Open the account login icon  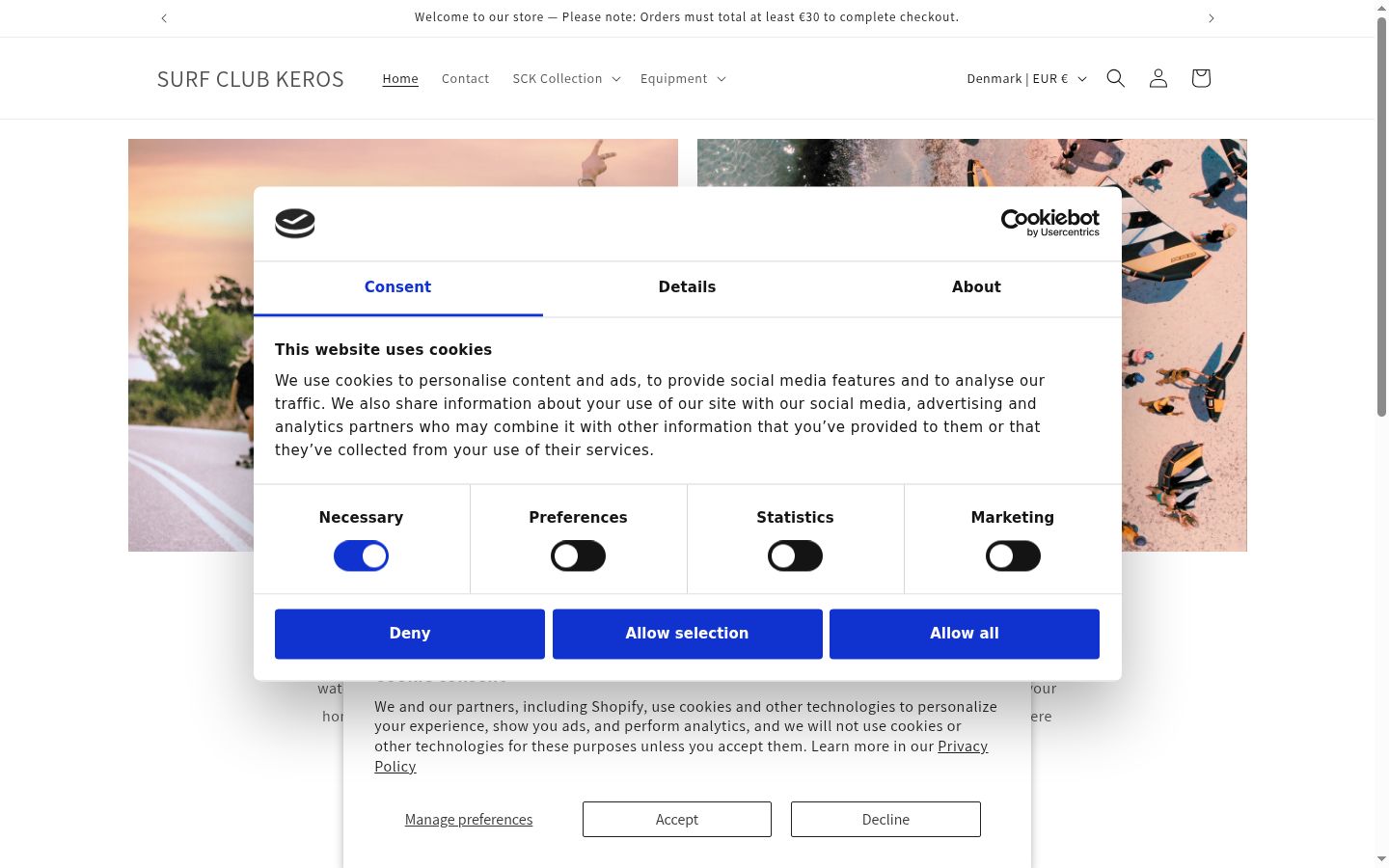point(1158,78)
